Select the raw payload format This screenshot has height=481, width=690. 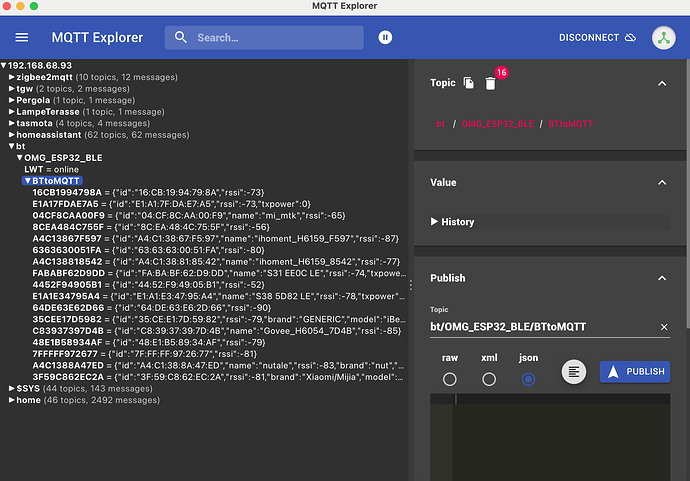pyautogui.click(x=449, y=379)
